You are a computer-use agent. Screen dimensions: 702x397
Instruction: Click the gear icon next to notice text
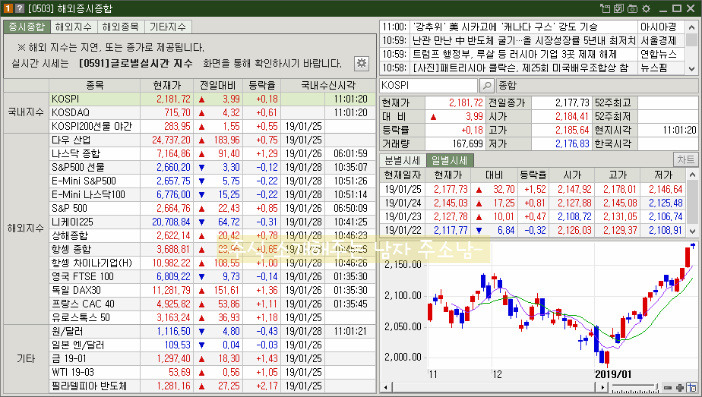click(361, 63)
